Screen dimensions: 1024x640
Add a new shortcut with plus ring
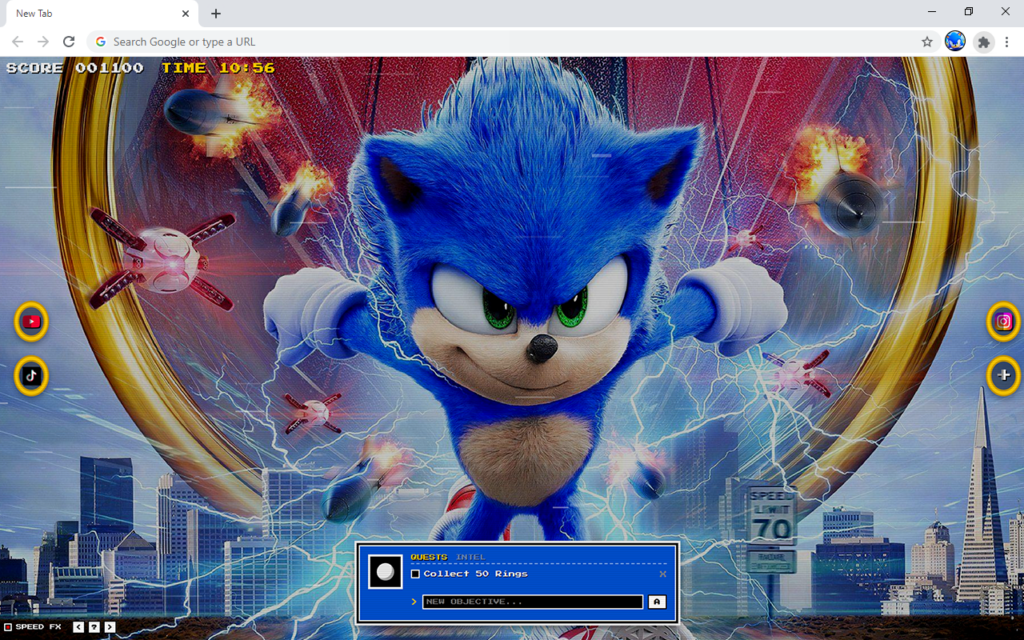click(1003, 375)
